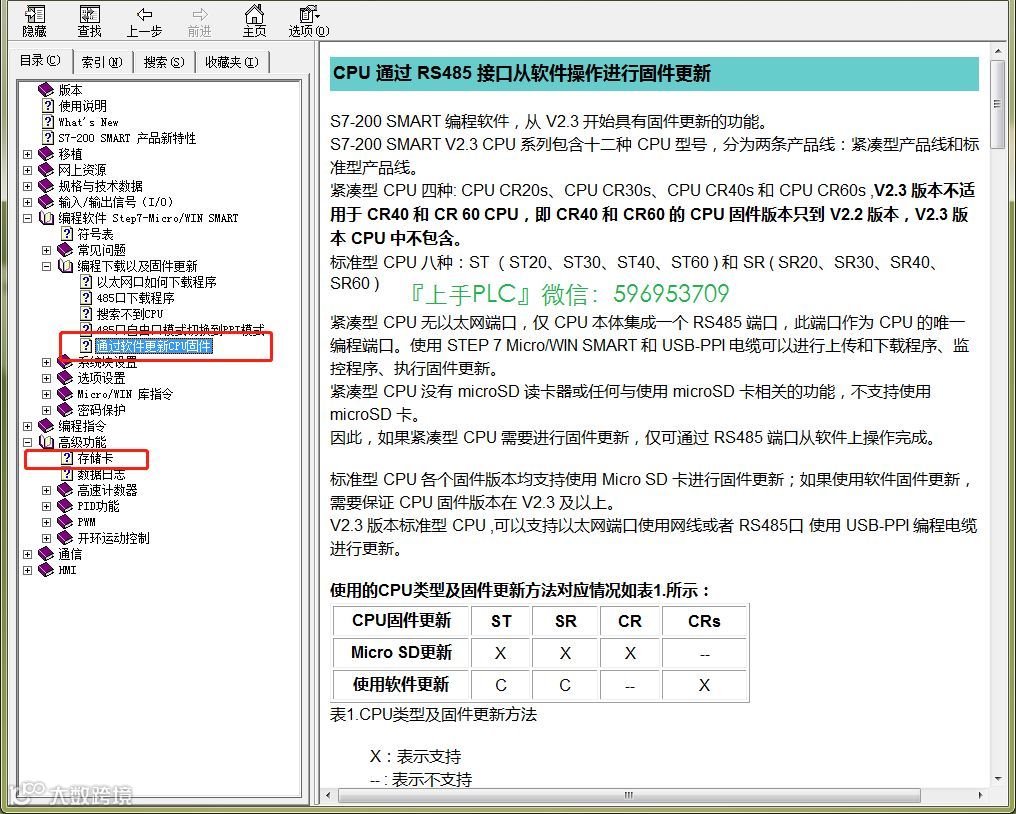Click the vertical scrollbar thumb
This screenshot has width=1016, height=814.
(998, 104)
